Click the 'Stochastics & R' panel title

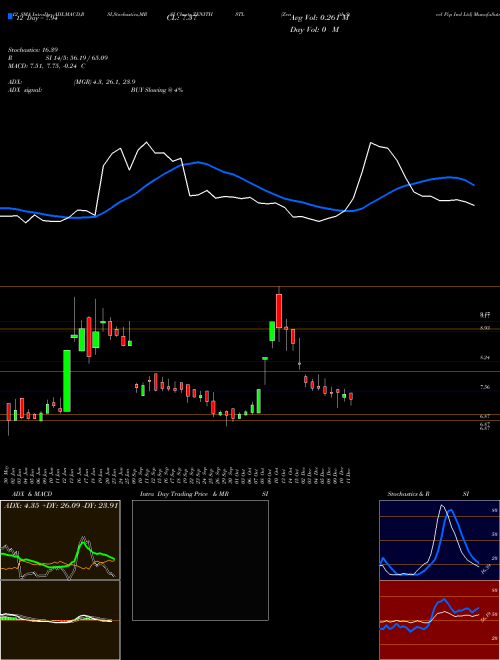(x=409, y=494)
